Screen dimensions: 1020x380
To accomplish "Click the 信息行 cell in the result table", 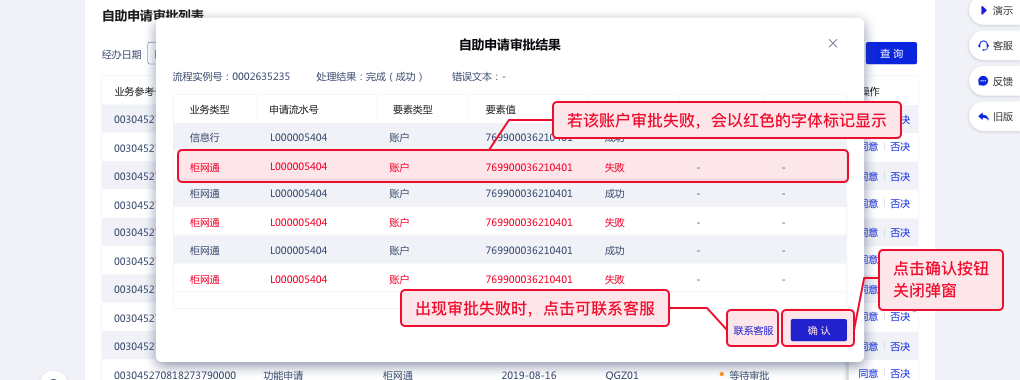I will click(204, 138).
